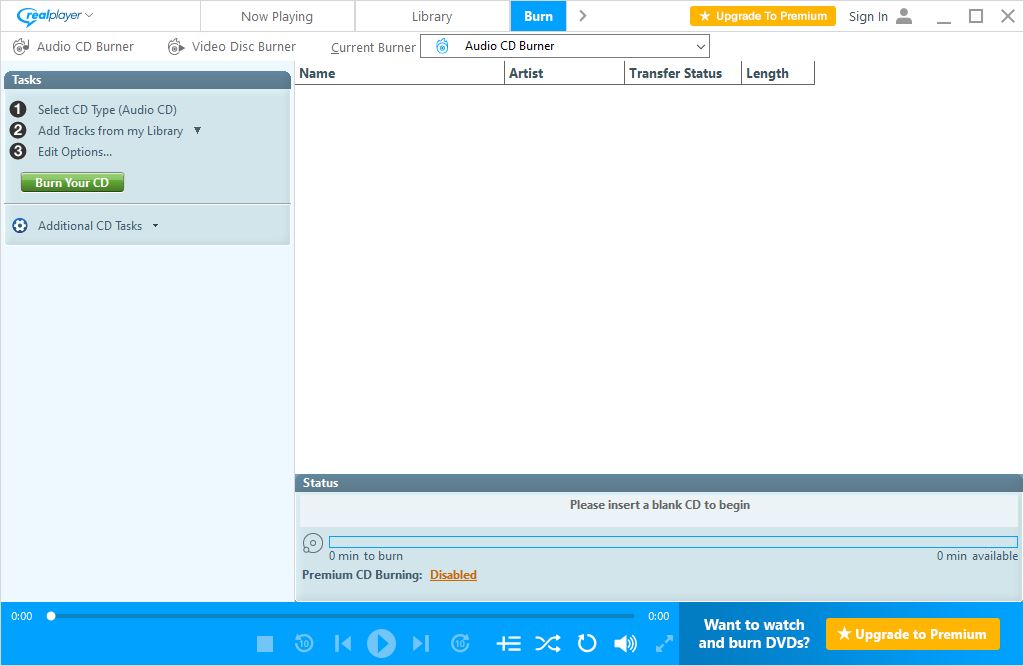1024x666 pixels.
Task: Open the RealPlayer logo menu
Action: pos(55,16)
